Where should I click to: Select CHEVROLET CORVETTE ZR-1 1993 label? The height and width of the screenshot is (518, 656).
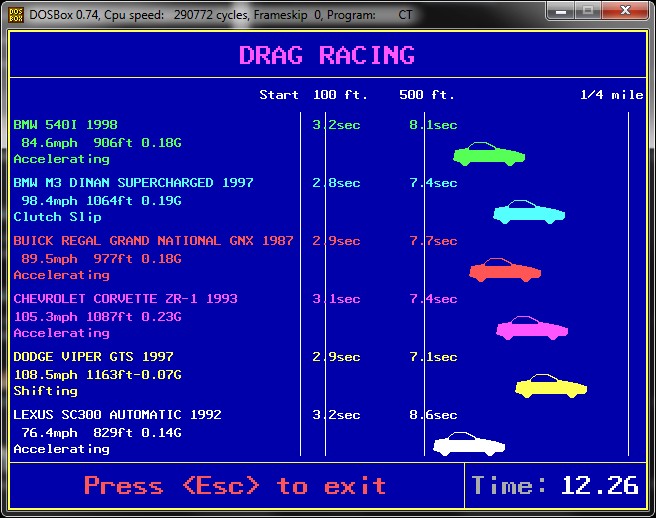point(125,299)
